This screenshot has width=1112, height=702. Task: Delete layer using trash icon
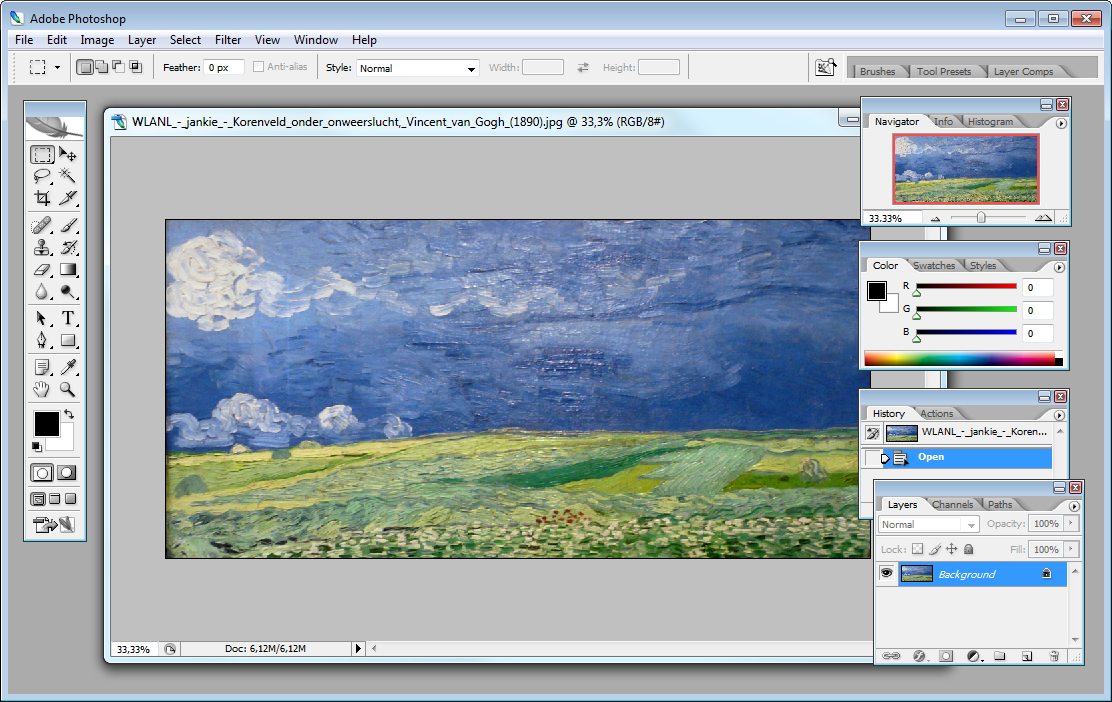(x=1055, y=656)
